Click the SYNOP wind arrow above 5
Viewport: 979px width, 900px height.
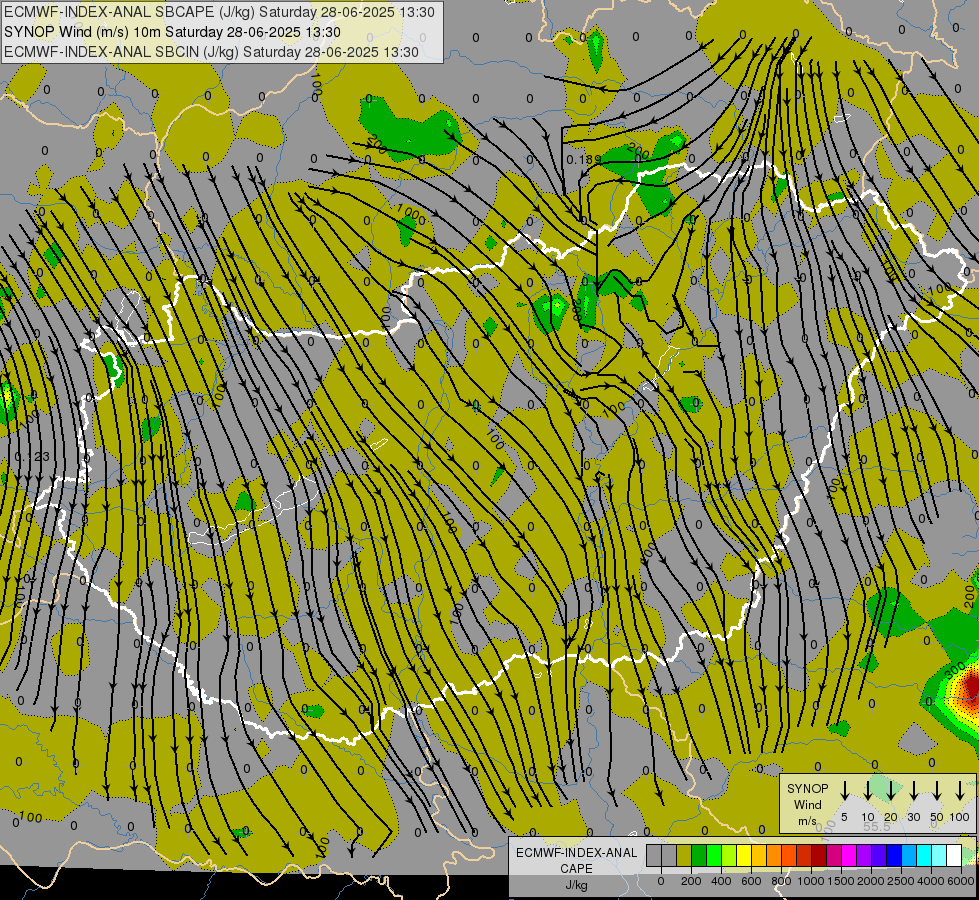[844, 791]
